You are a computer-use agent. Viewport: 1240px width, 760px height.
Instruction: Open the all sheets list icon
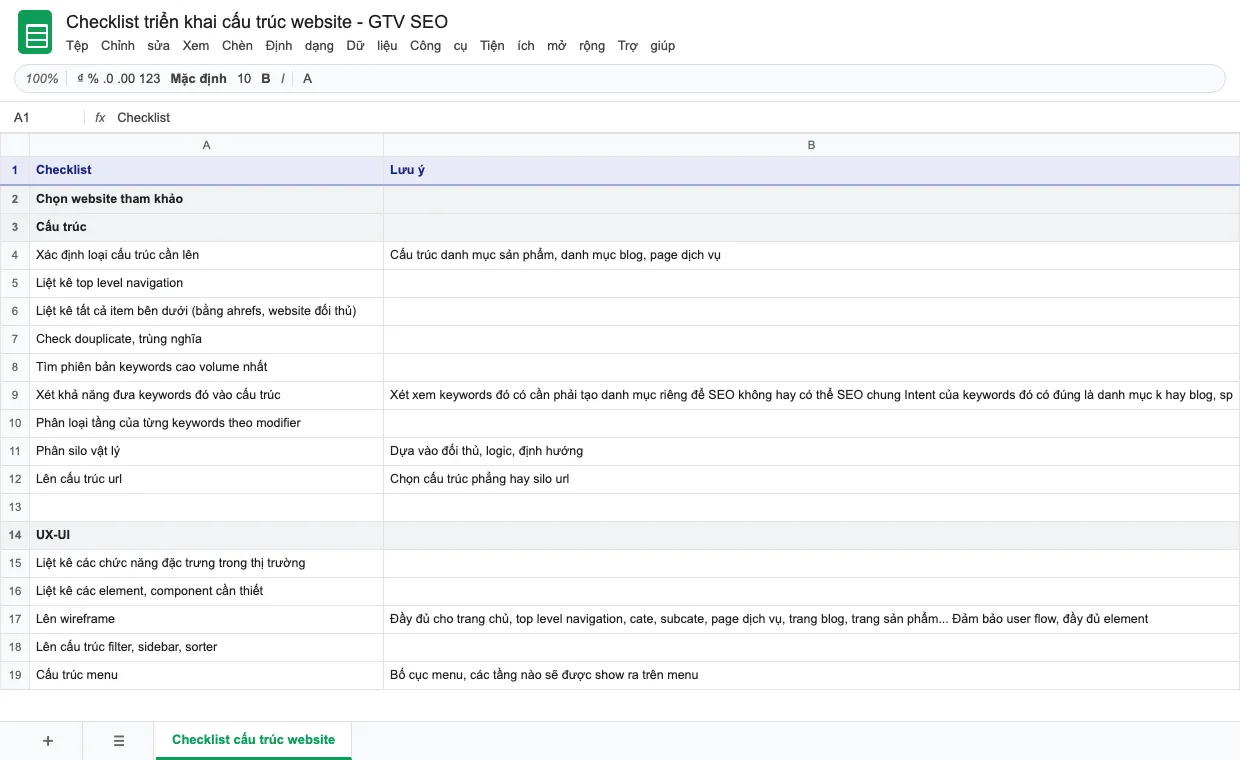pos(119,741)
